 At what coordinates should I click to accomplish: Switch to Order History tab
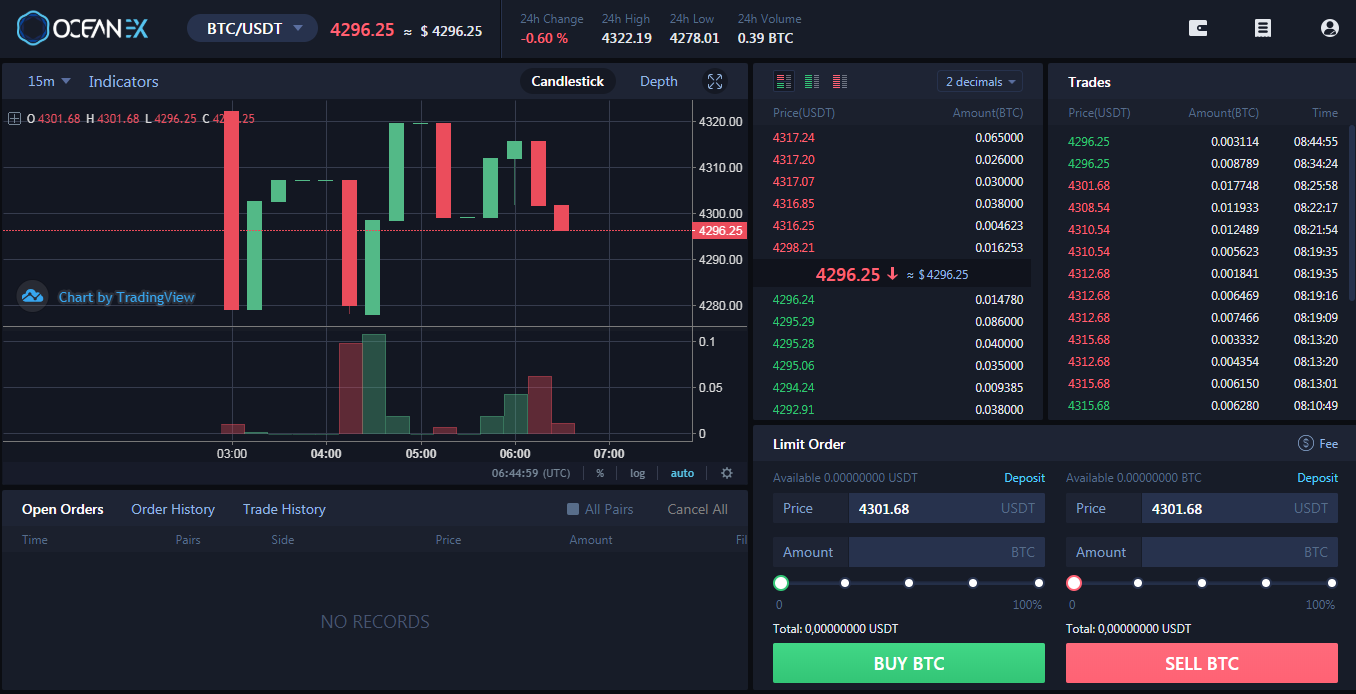pyautogui.click(x=173, y=509)
